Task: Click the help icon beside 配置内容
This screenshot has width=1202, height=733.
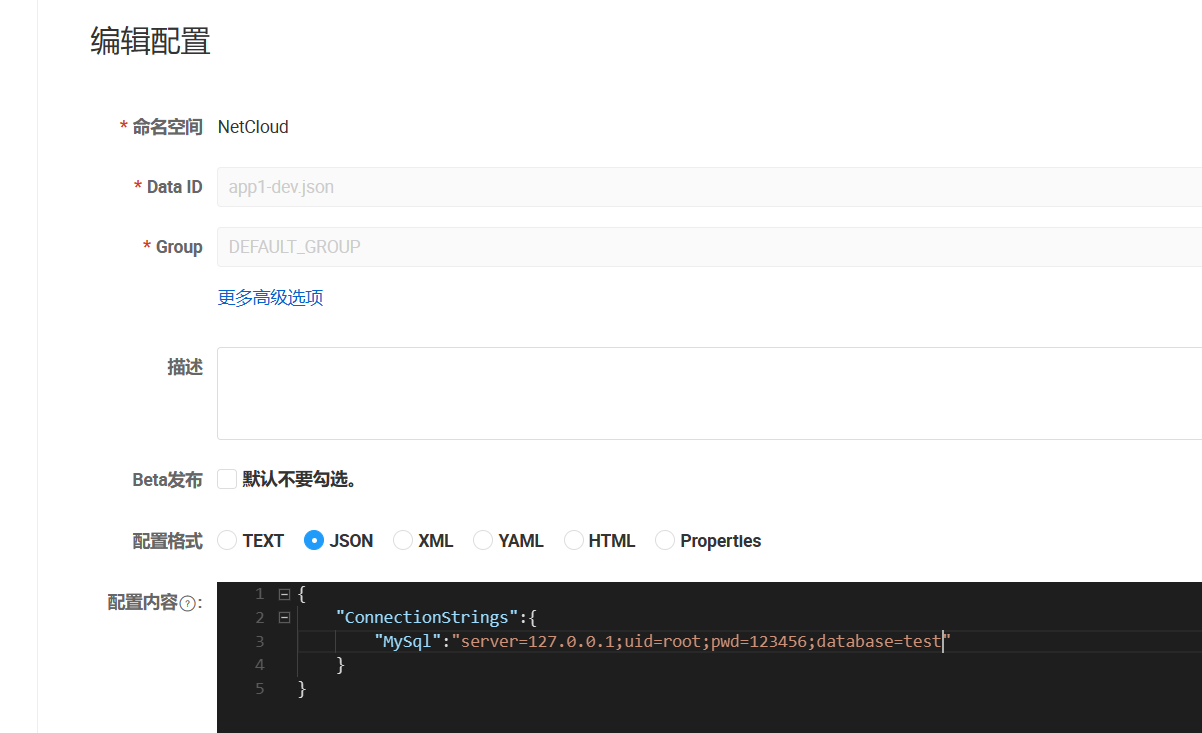Action: coord(187,603)
